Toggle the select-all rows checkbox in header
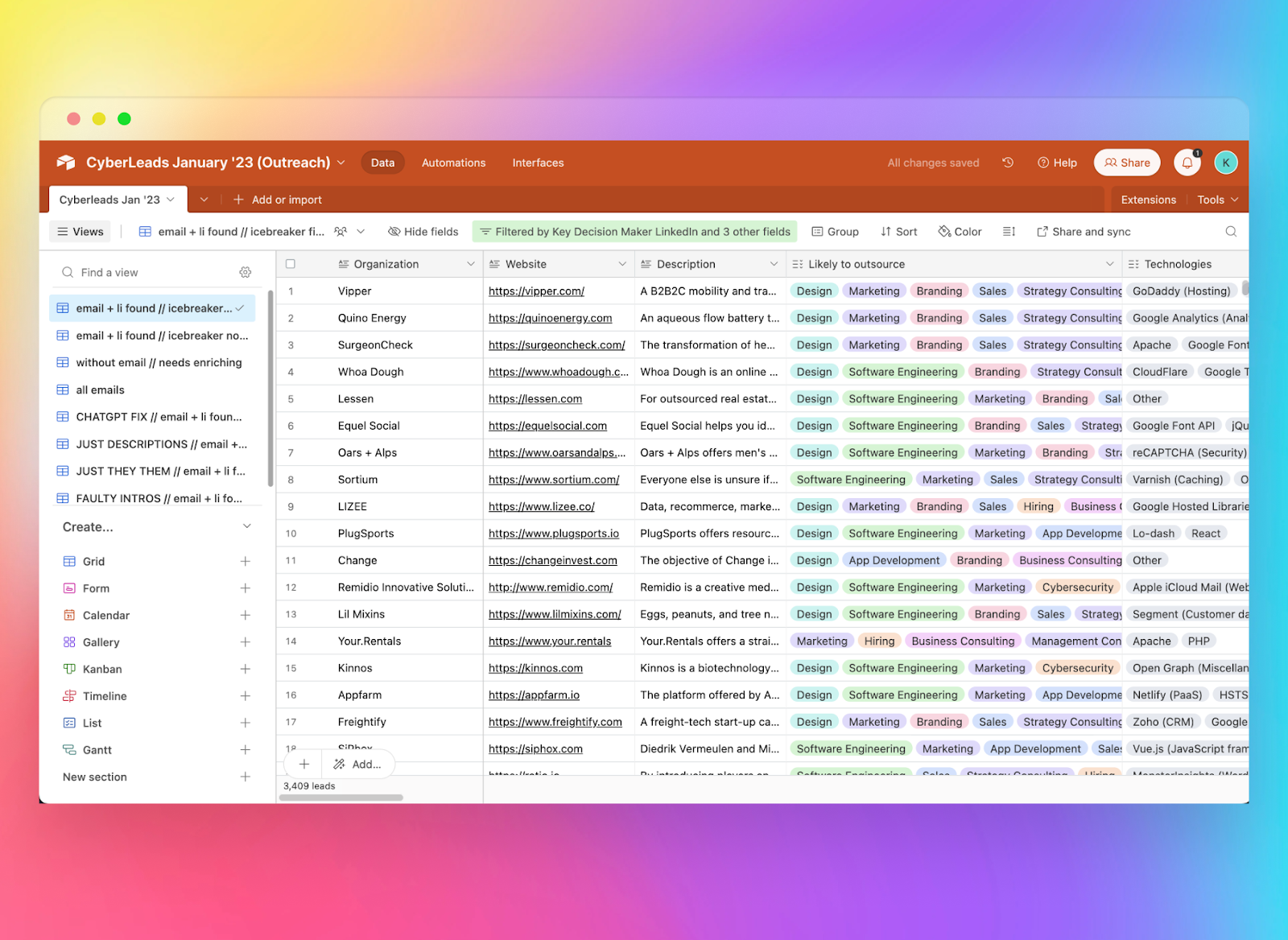Image resolution: width=1288 pixels, height=940 pixels. (291, 264)
